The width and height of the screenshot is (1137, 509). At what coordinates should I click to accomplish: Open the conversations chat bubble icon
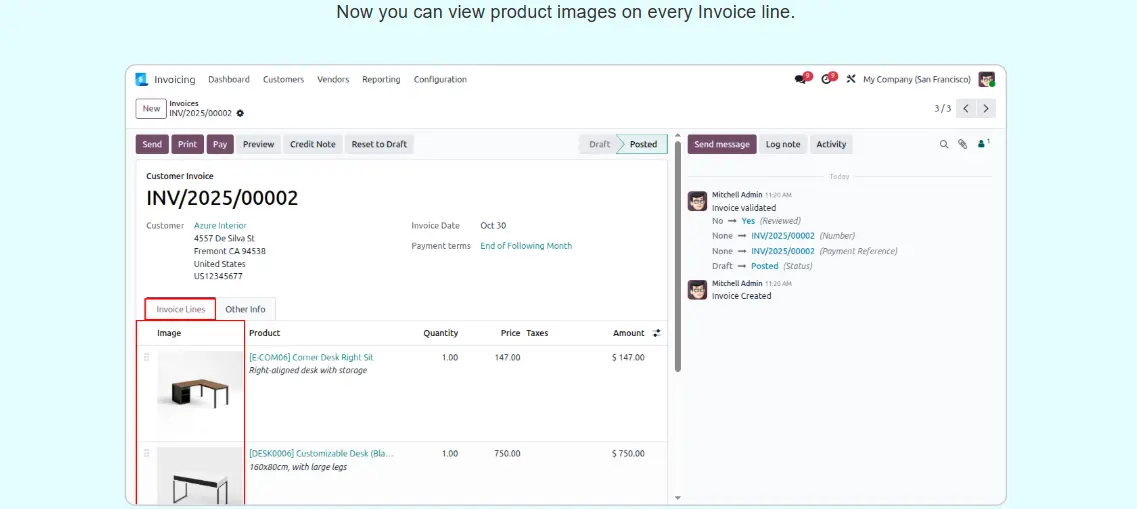click(x=800, y=80)
